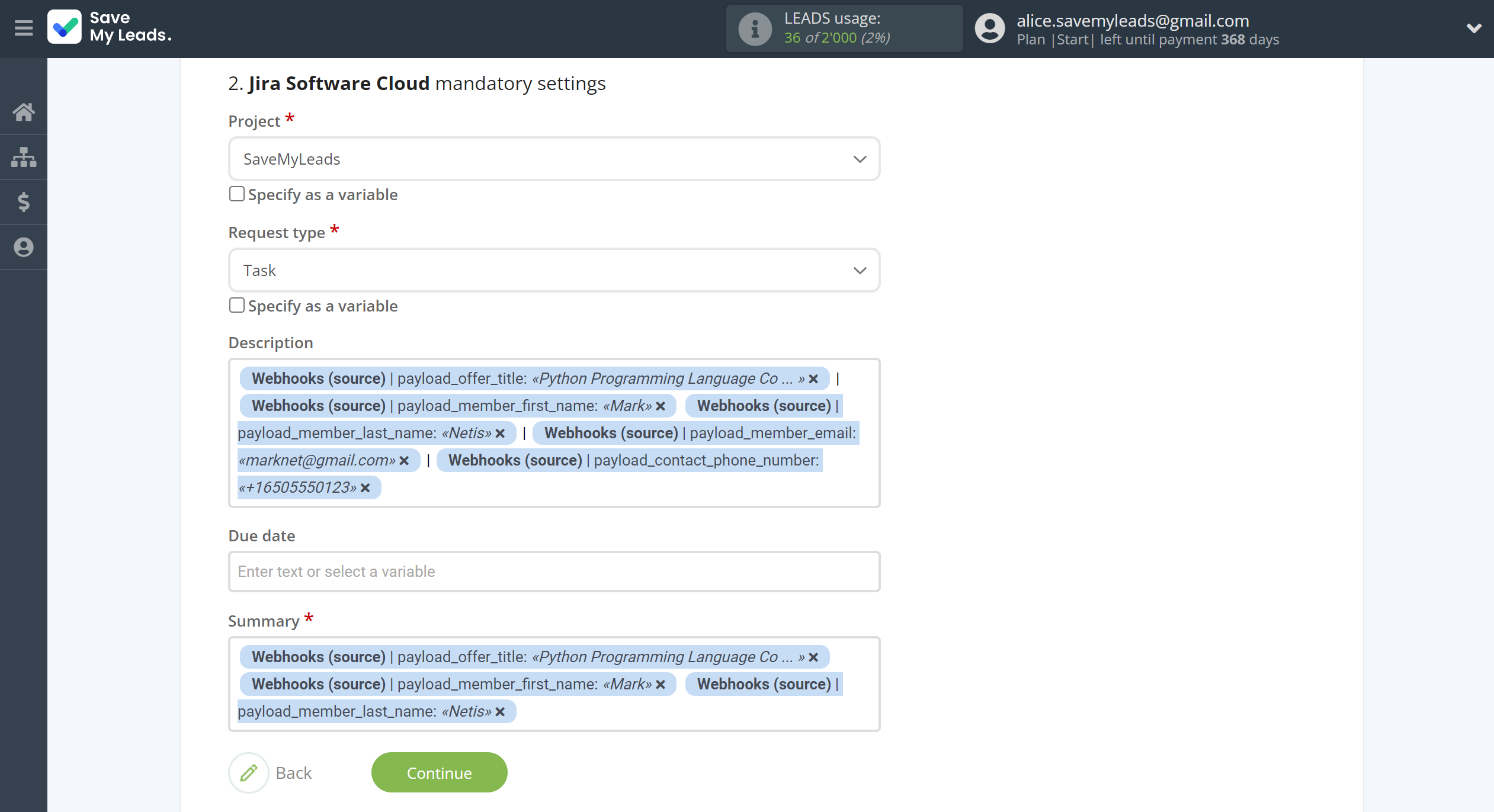Click the account avatar icon
The height and width of the screenshot is (812, 1494).
tap(990, 28)
